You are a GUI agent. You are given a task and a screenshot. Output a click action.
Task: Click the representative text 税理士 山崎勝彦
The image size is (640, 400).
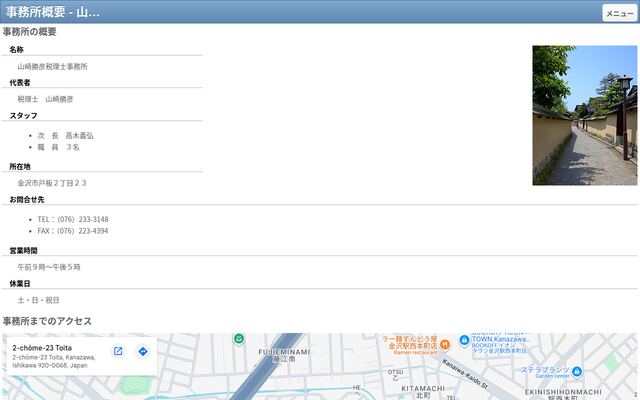[x=45, y=99]
